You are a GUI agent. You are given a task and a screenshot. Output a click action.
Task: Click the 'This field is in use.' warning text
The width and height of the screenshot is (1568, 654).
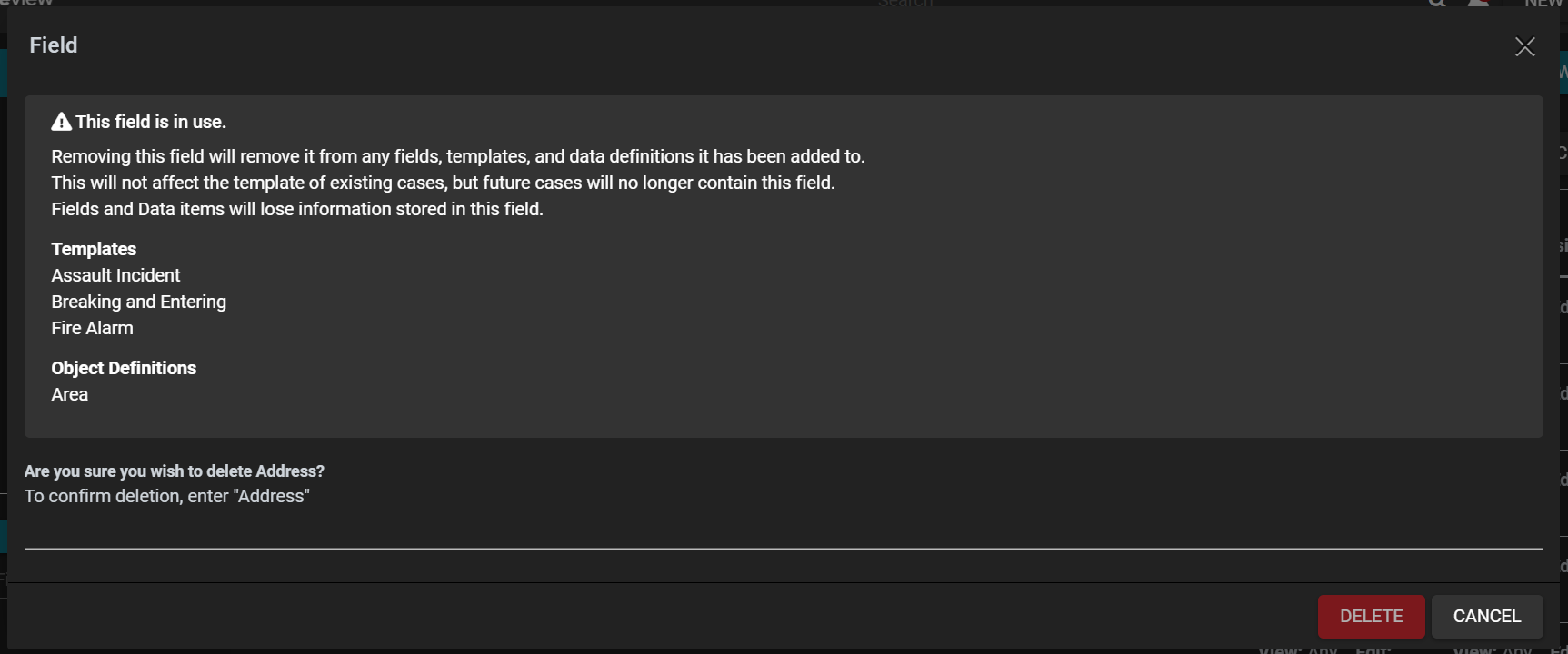tap(151, 122)
